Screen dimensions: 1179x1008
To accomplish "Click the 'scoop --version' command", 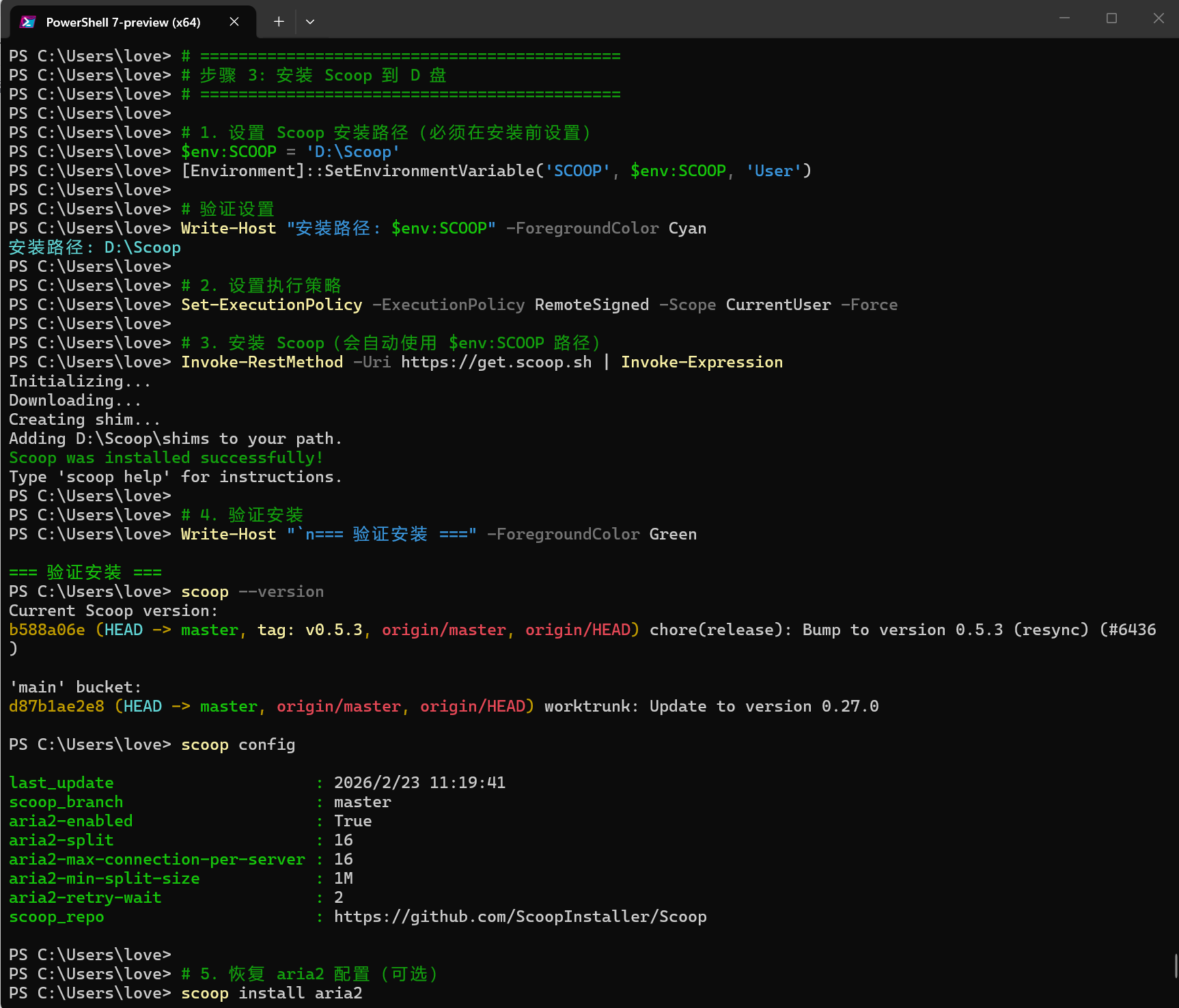I will pos(253,591).
